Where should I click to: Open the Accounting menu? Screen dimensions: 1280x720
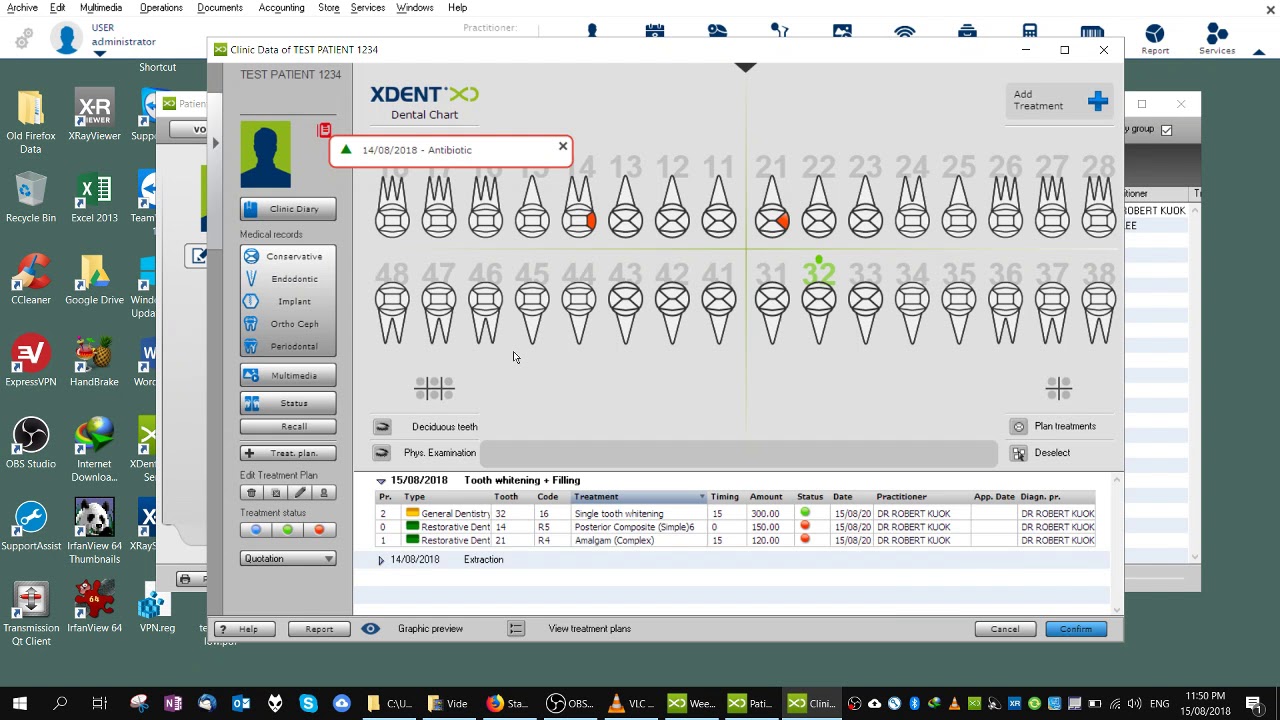click(x=281, y=8)
